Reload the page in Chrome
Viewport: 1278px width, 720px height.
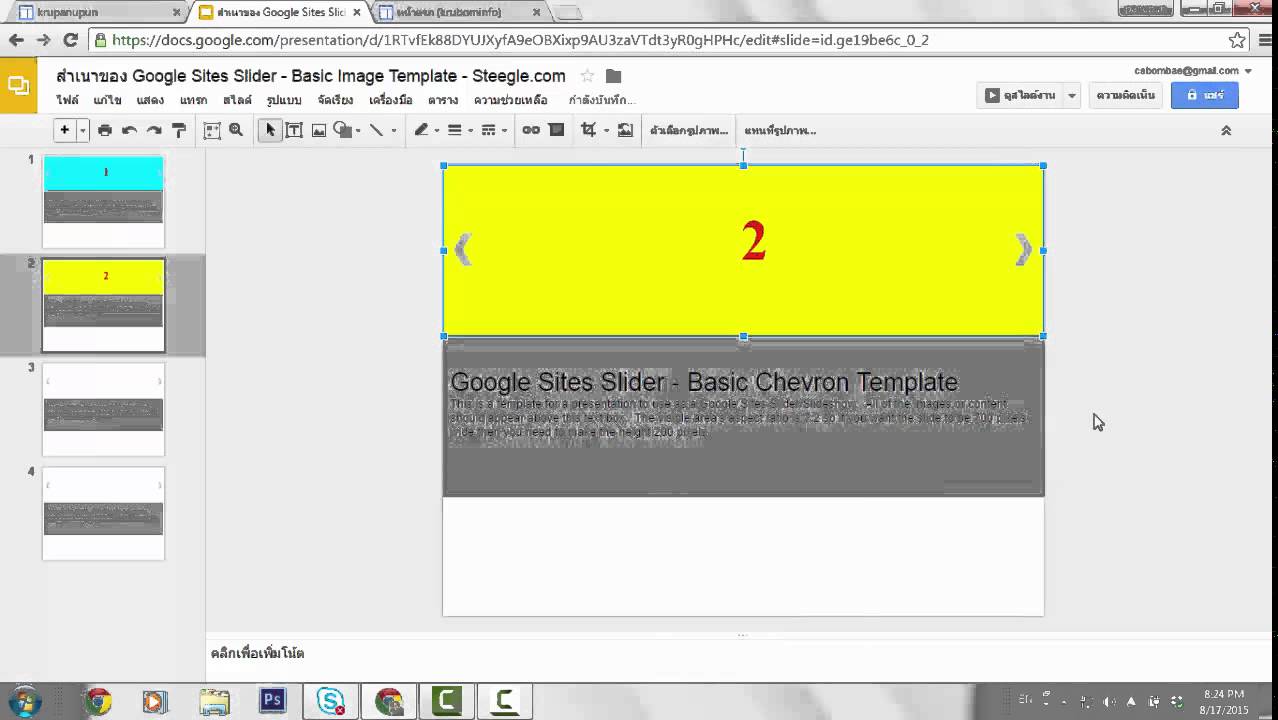(70, 40)
